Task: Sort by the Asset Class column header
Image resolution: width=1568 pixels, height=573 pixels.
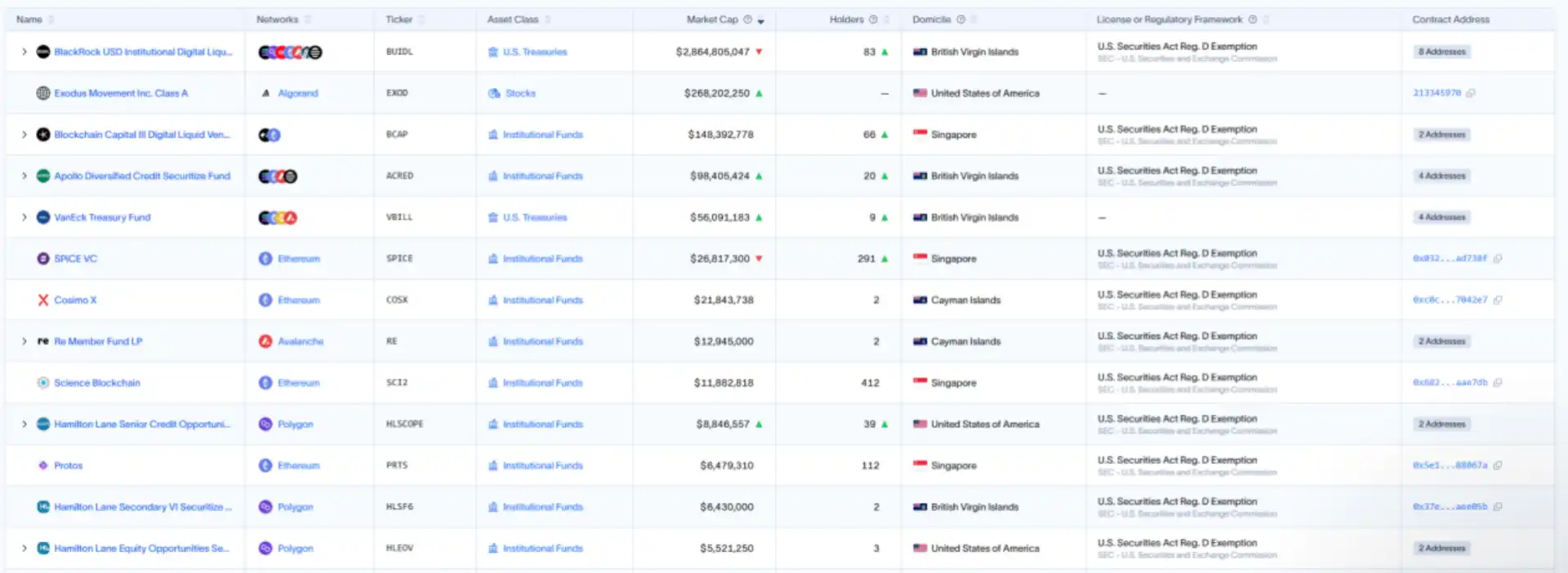Action: tap(513, 20)
